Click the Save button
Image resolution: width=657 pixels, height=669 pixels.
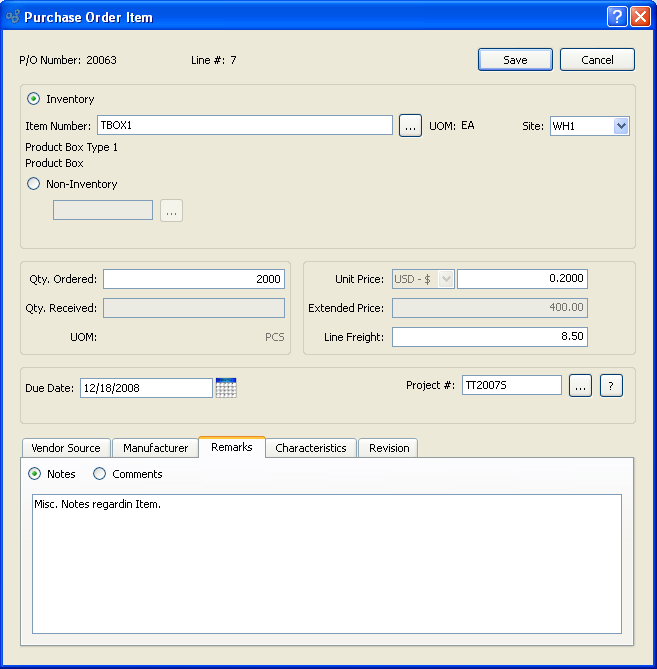pyautogui.click(x=515, y=60)
